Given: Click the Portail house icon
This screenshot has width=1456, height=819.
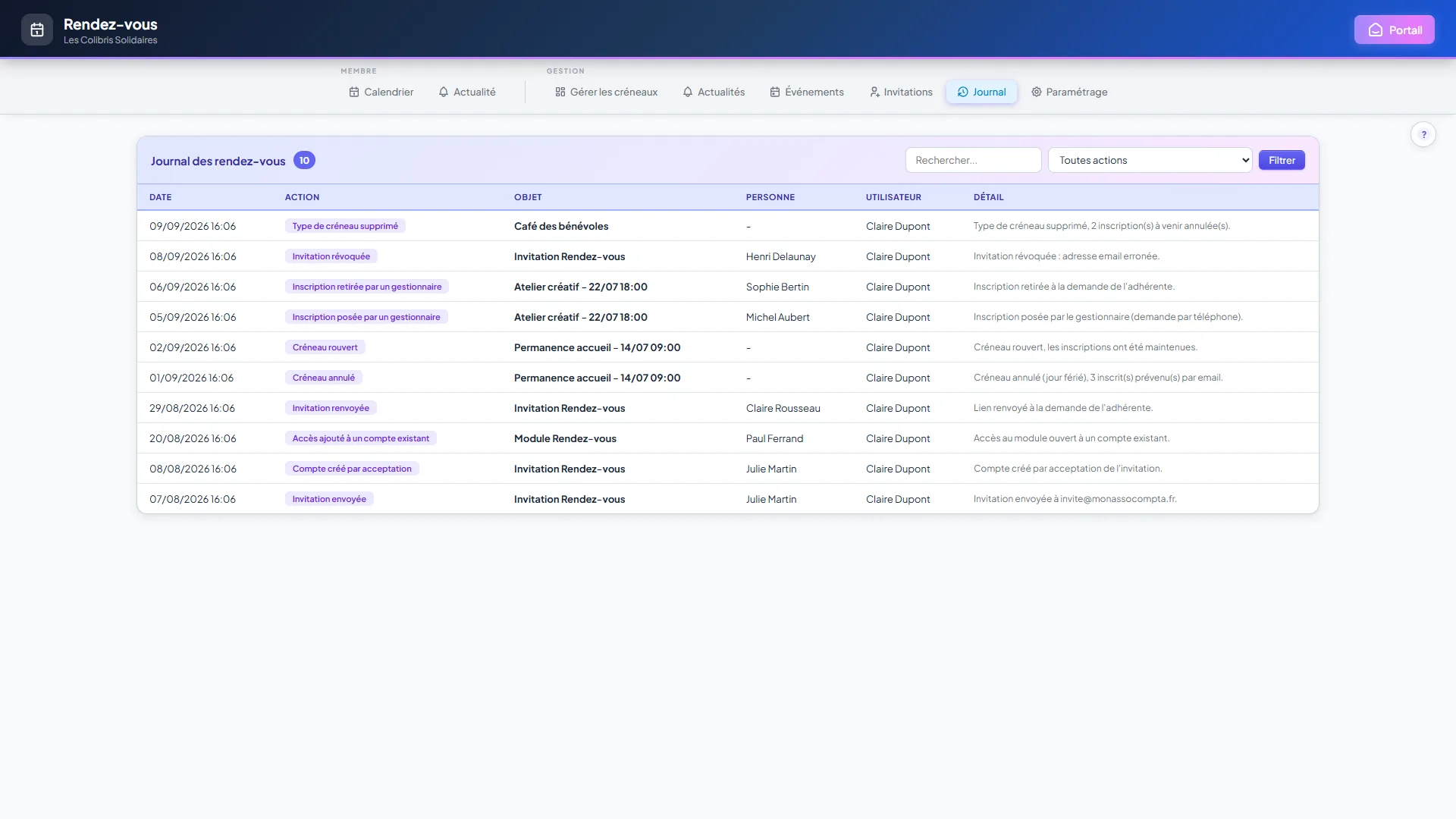Looking at the screenshot, I should [x=1375, y=30].
